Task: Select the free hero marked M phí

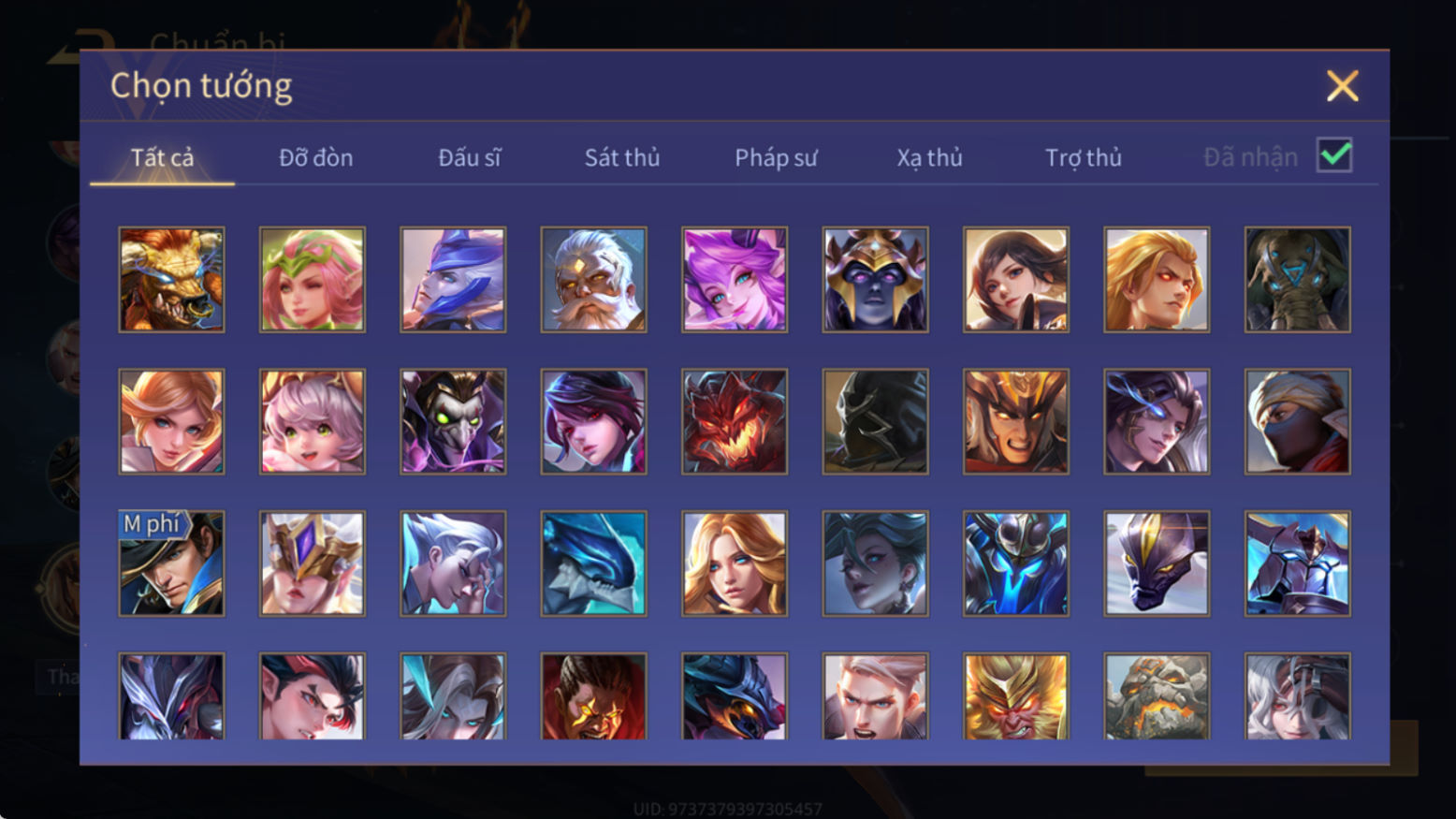Action: [171, 563]
